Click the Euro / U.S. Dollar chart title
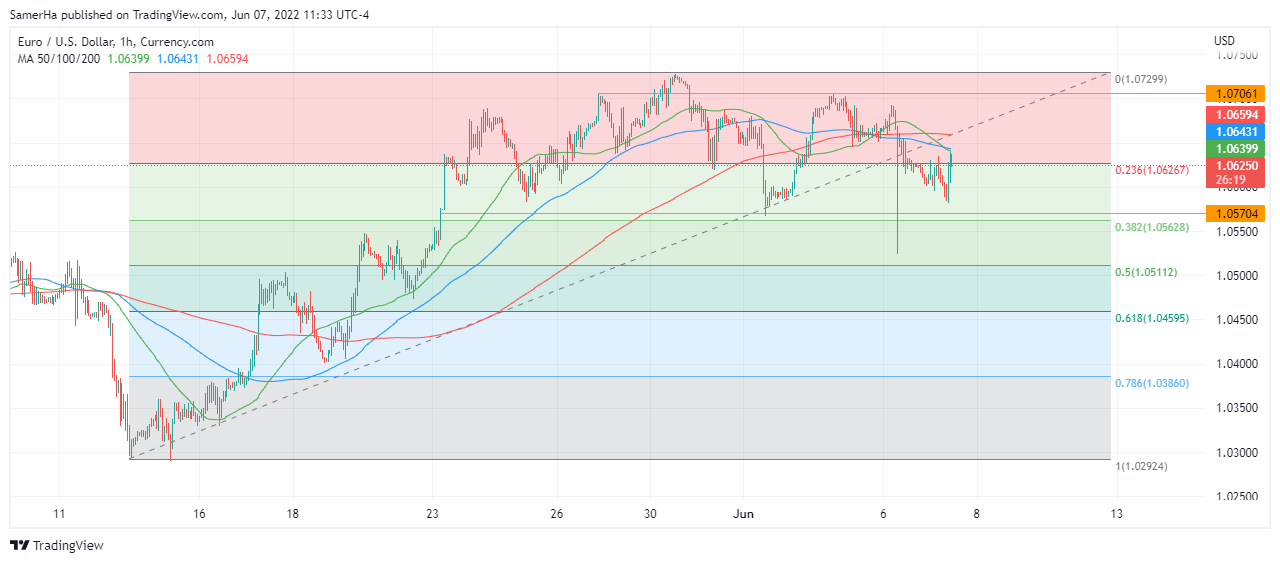 115,42
